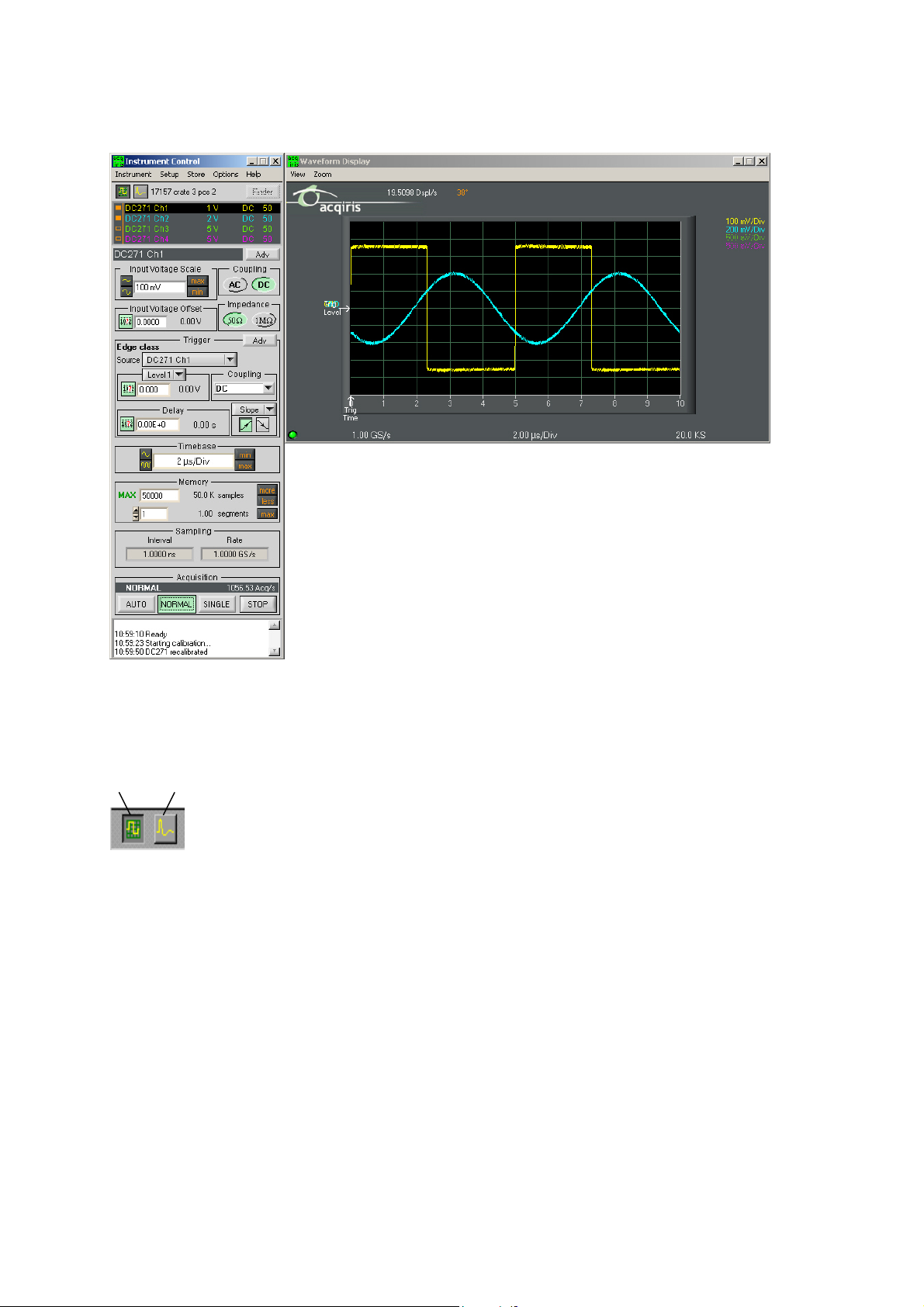Open trigger Level adjust icon
This screenshot has height=1307, width=924.
129,389
